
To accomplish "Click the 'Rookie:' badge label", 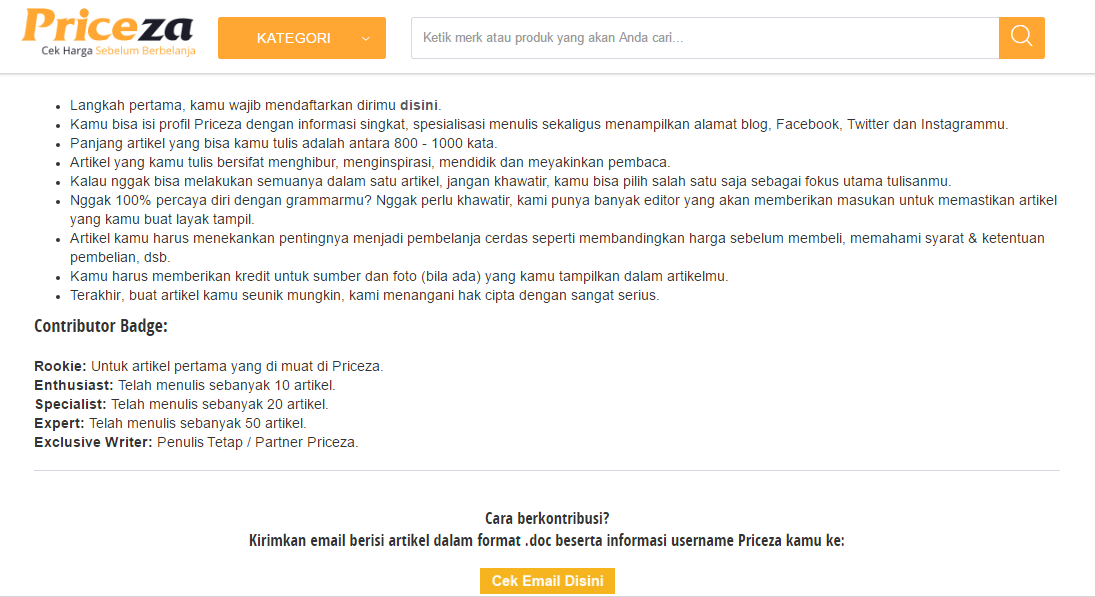I will (60, 366).
